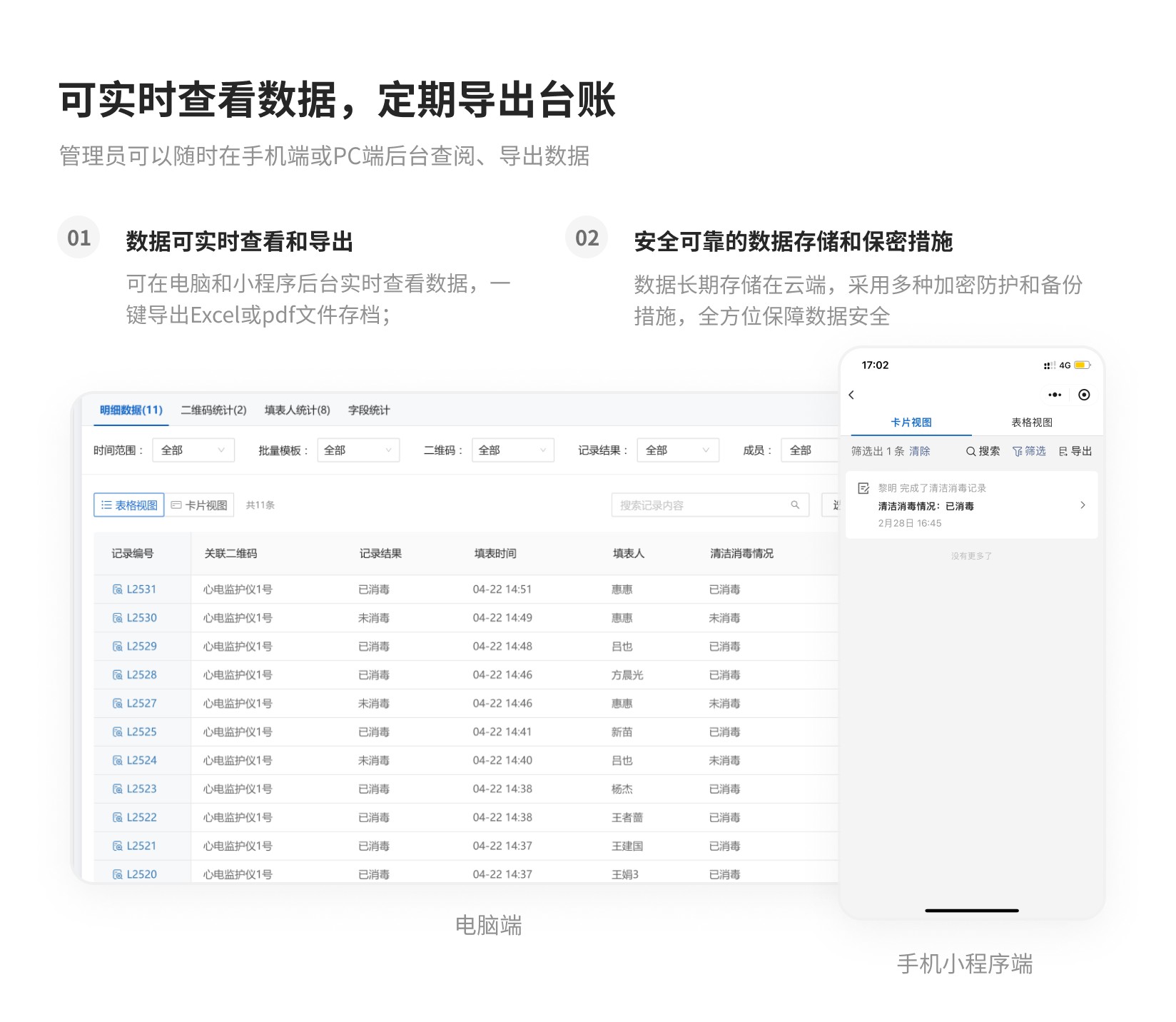Tap the note icon on 黎明 record card
Screen dimensions: 1176x1022
click(863, 488)
